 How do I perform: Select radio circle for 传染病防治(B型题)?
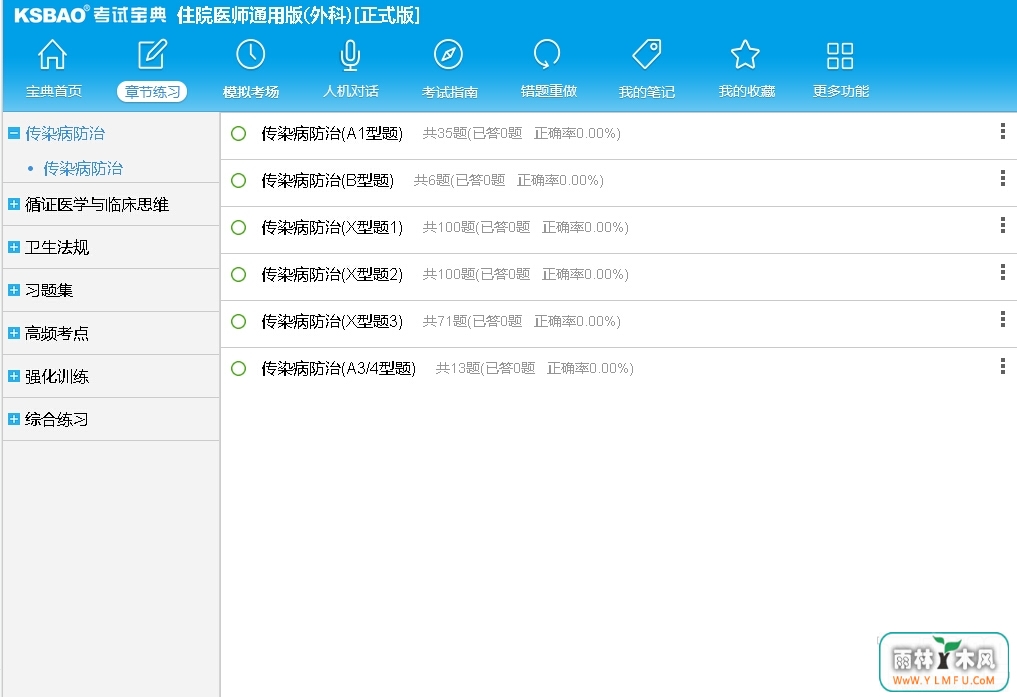click(239, 180)
